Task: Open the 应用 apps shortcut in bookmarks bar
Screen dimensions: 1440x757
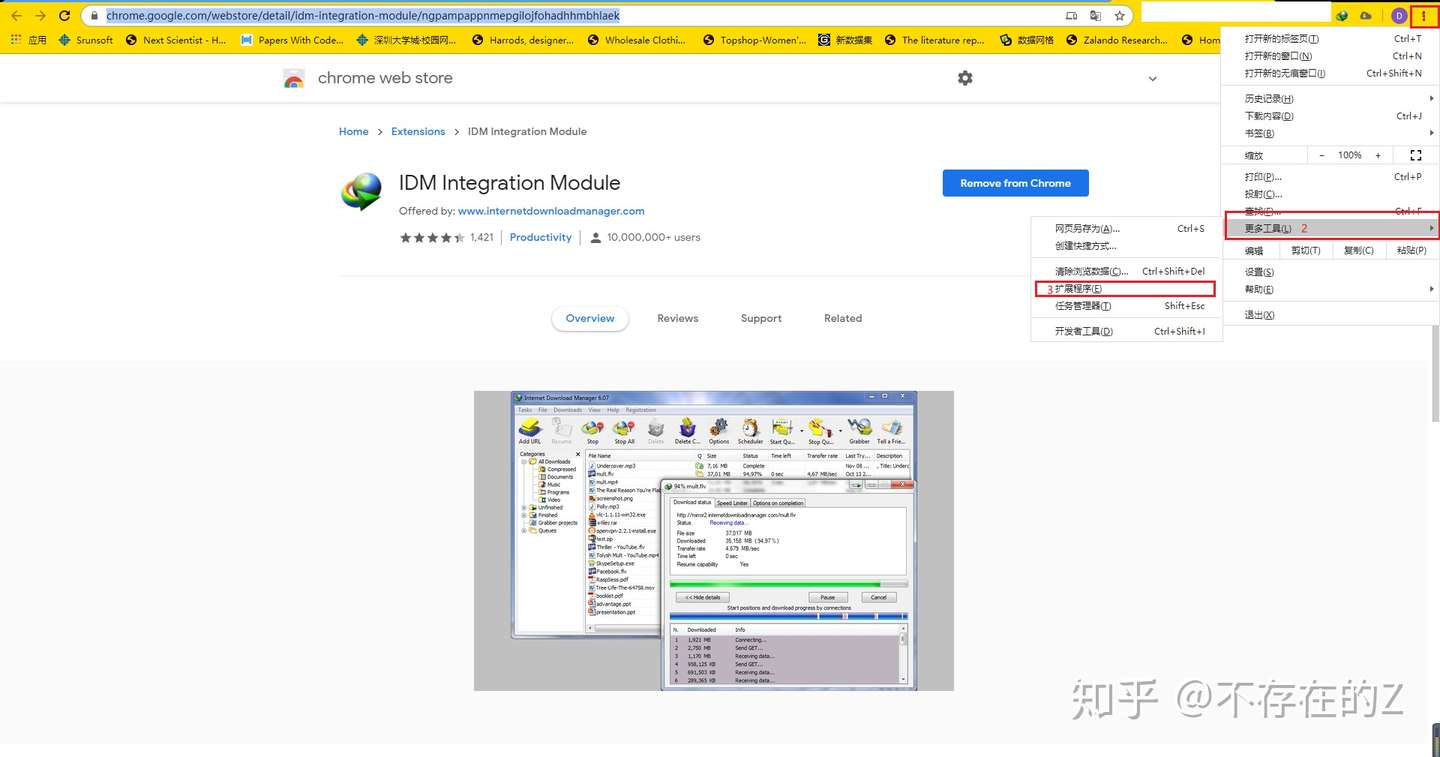Action: (x=29, y=40)
